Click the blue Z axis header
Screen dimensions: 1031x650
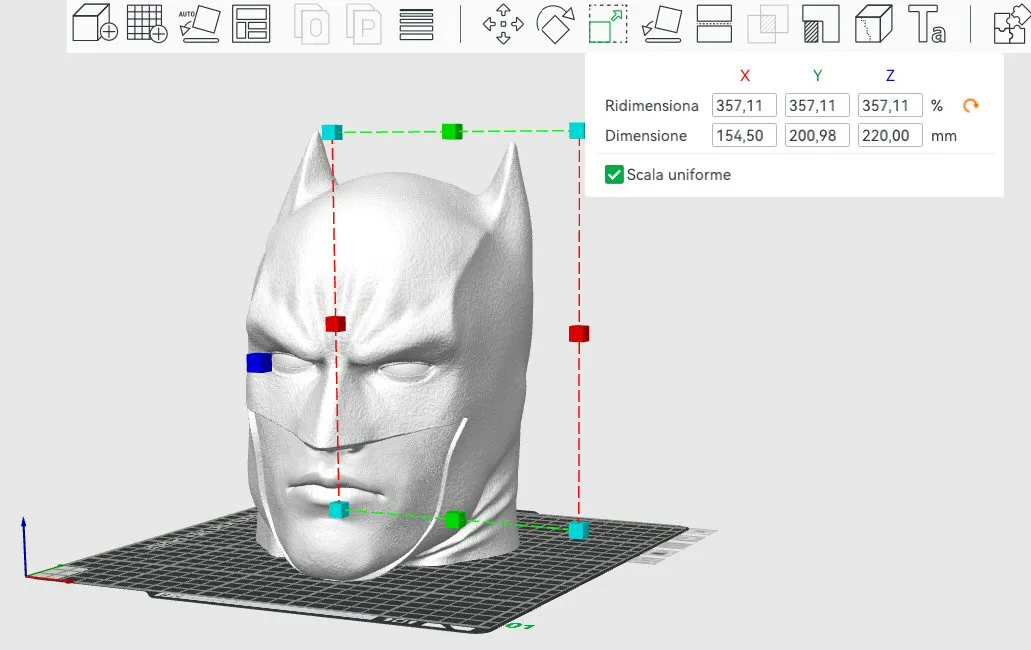[x=890, y=76]
